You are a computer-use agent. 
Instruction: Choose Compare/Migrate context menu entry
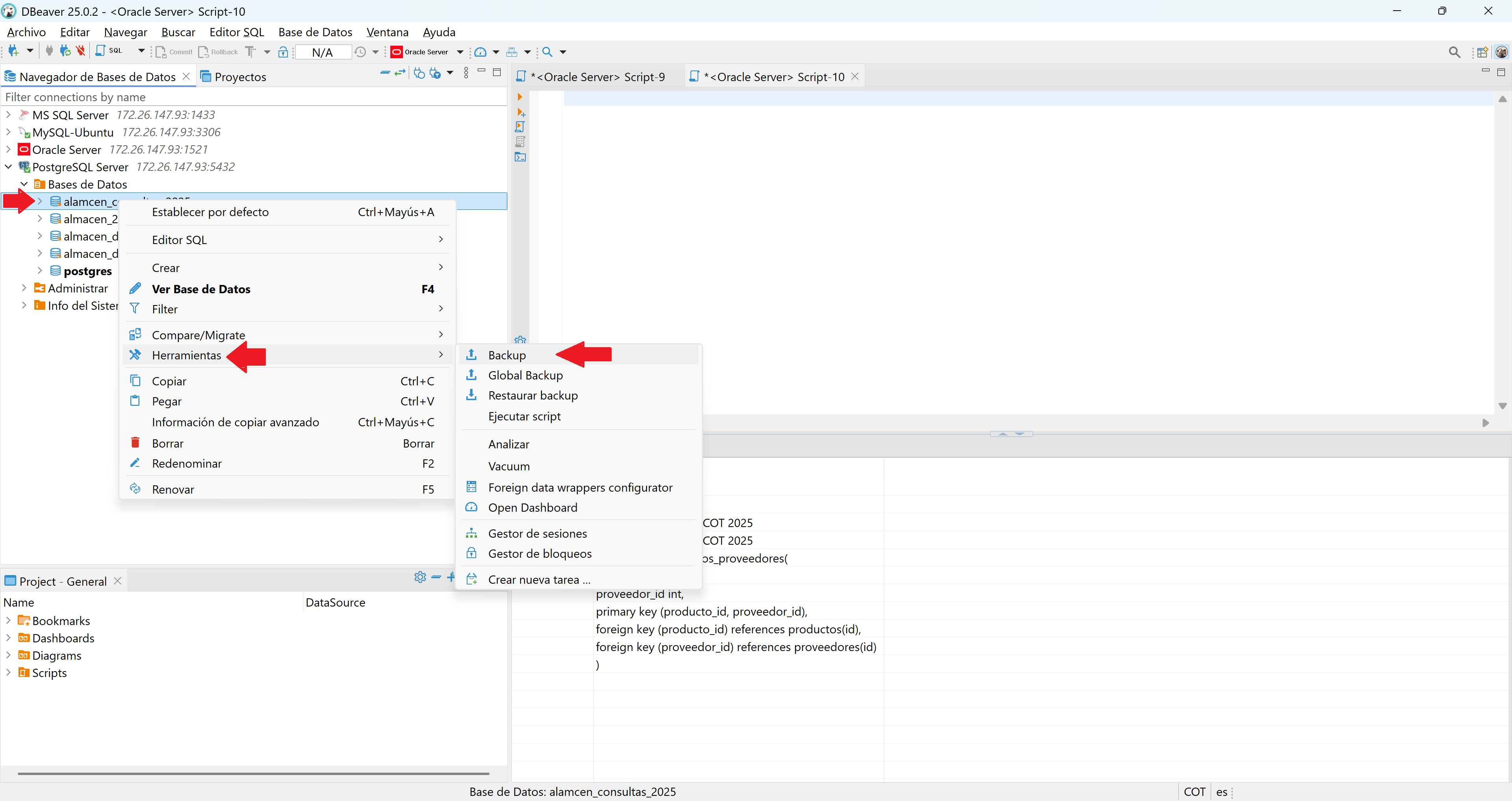(x=288, y=335)
